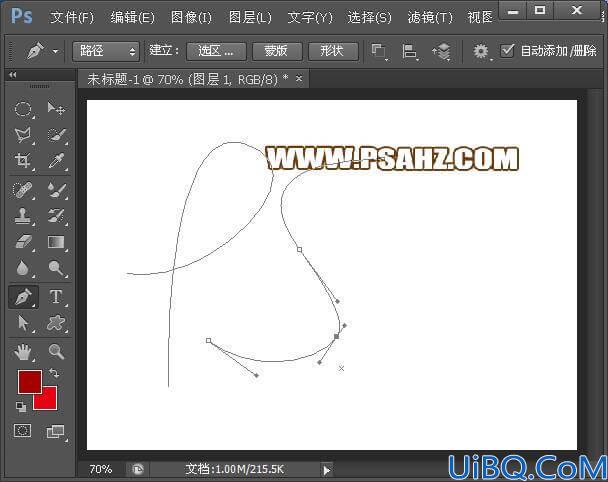The width and height of the screenshot is (608, 482).
Task: Swap foreground and background colors
Action: click(x=54, y=373)
